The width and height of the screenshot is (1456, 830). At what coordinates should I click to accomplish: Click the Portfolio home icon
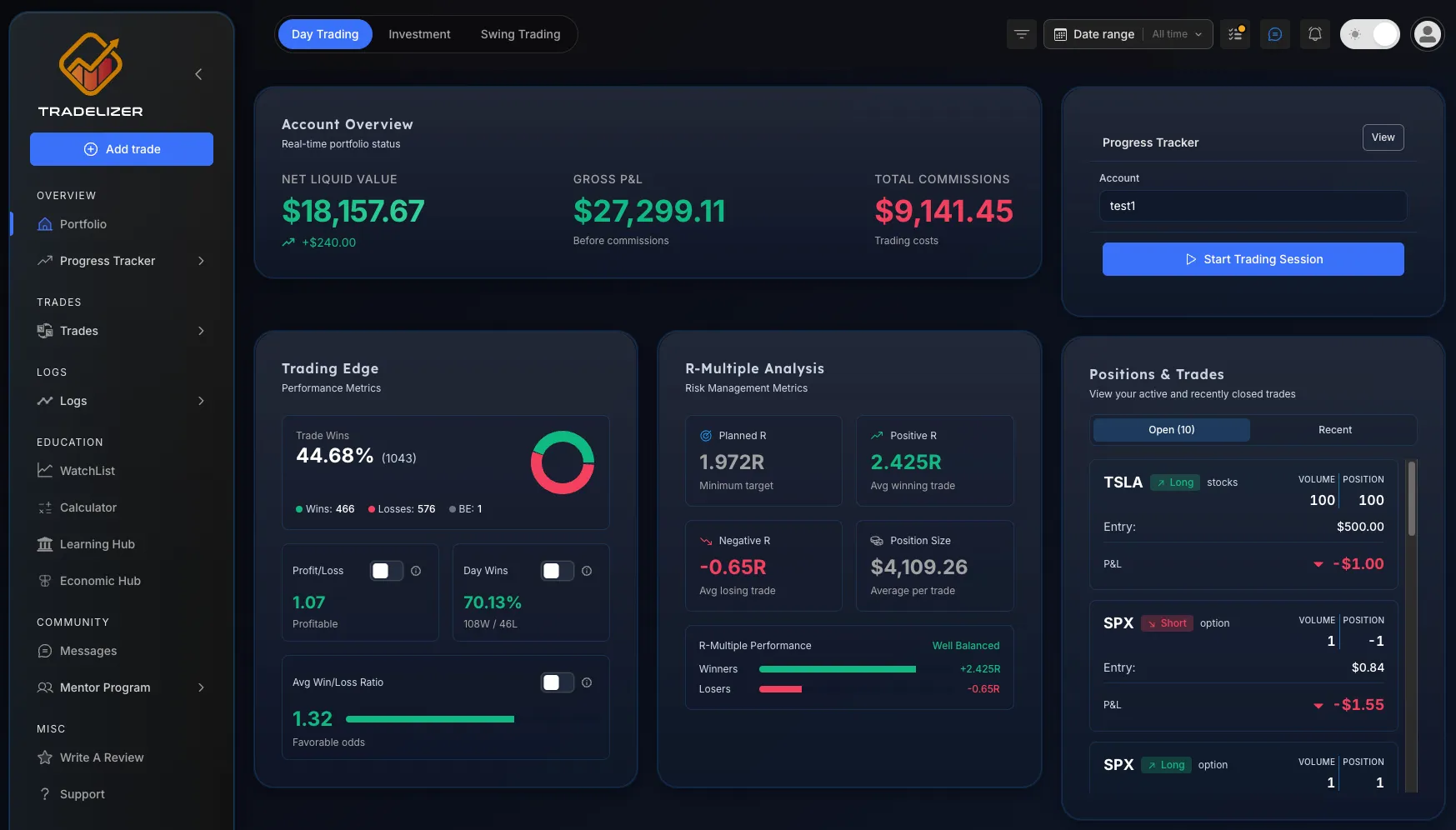tap(45, 224)
